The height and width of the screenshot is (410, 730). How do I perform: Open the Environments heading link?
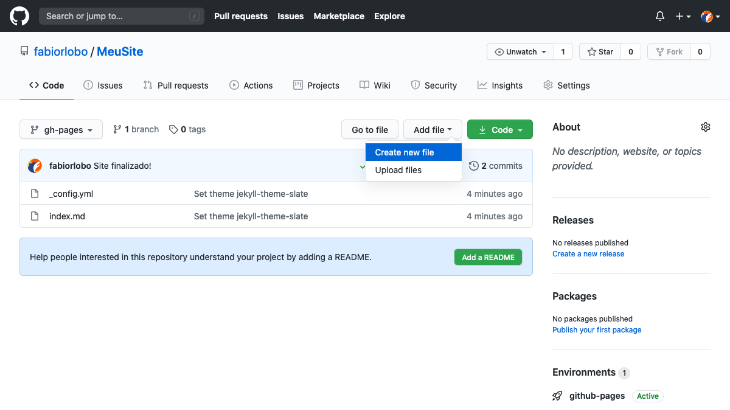[584, 372]
